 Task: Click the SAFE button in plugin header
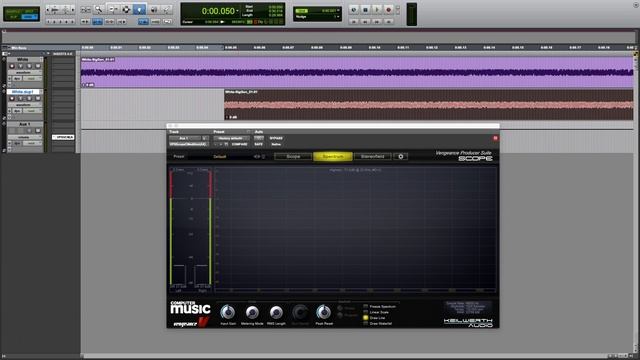(259, 144)
